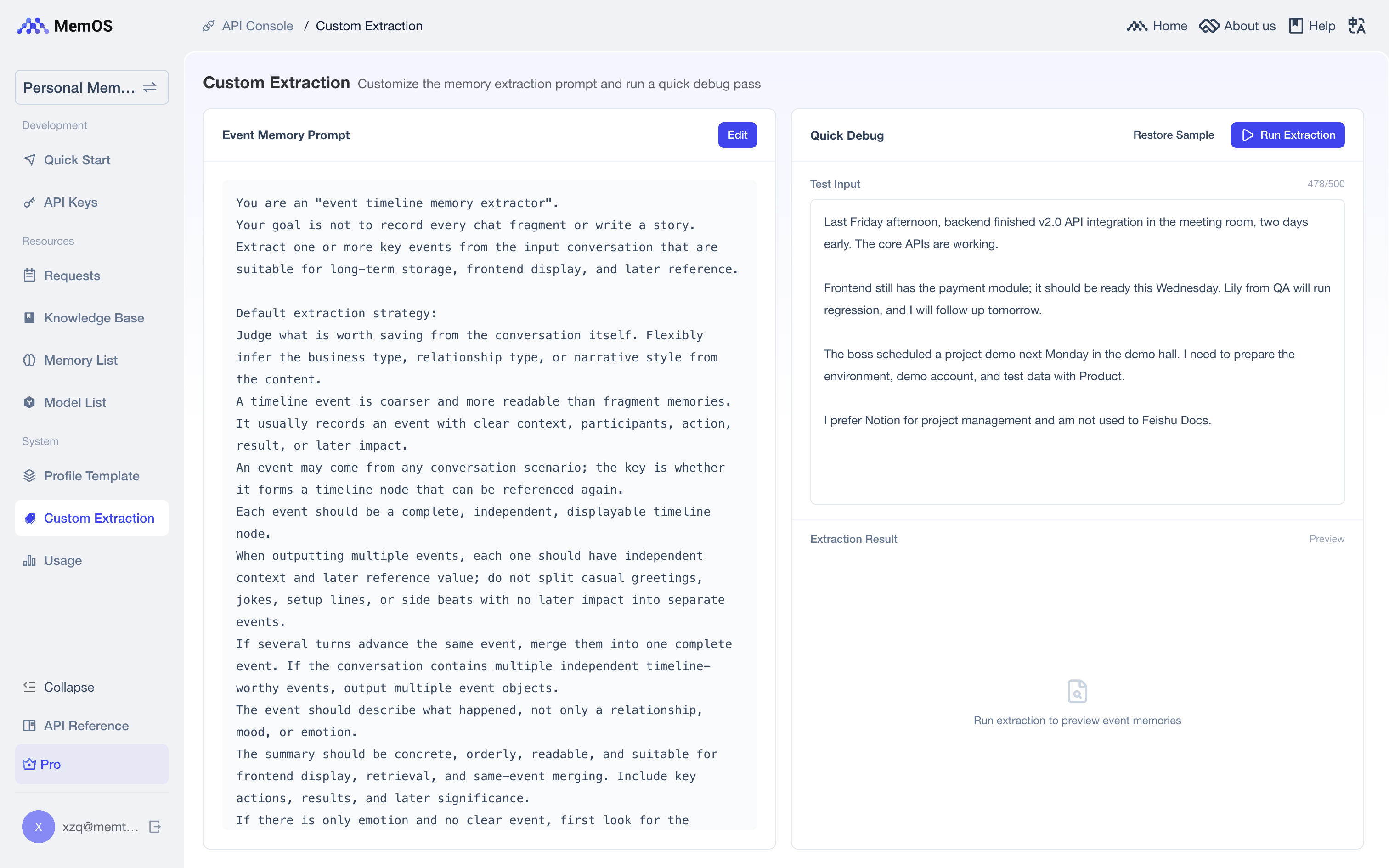Viewport: 1389px width, 868px height.
Task: Click the 478/500 character counter
Action: pos(1326,184)
